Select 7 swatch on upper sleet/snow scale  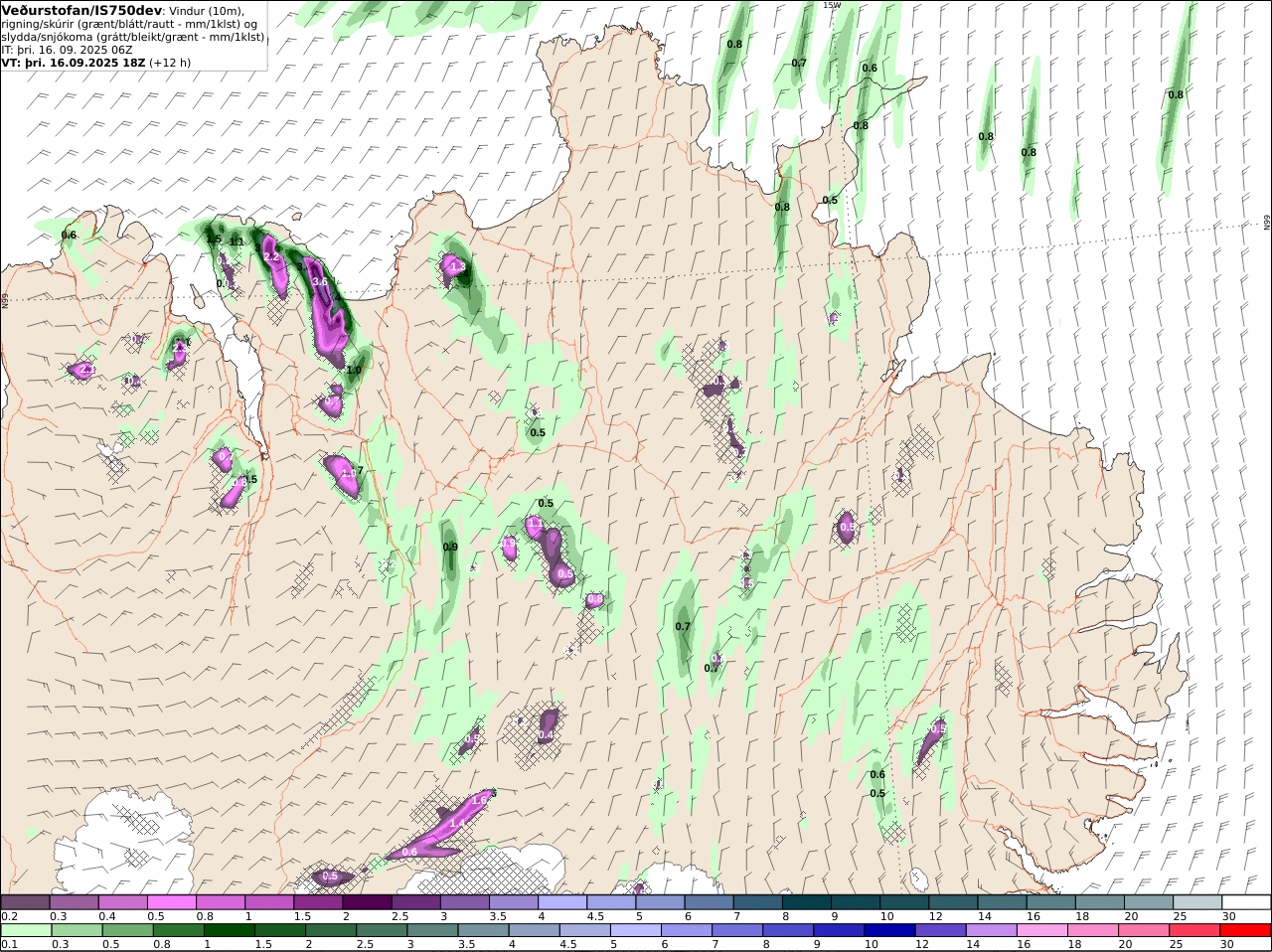pos(757,901)
